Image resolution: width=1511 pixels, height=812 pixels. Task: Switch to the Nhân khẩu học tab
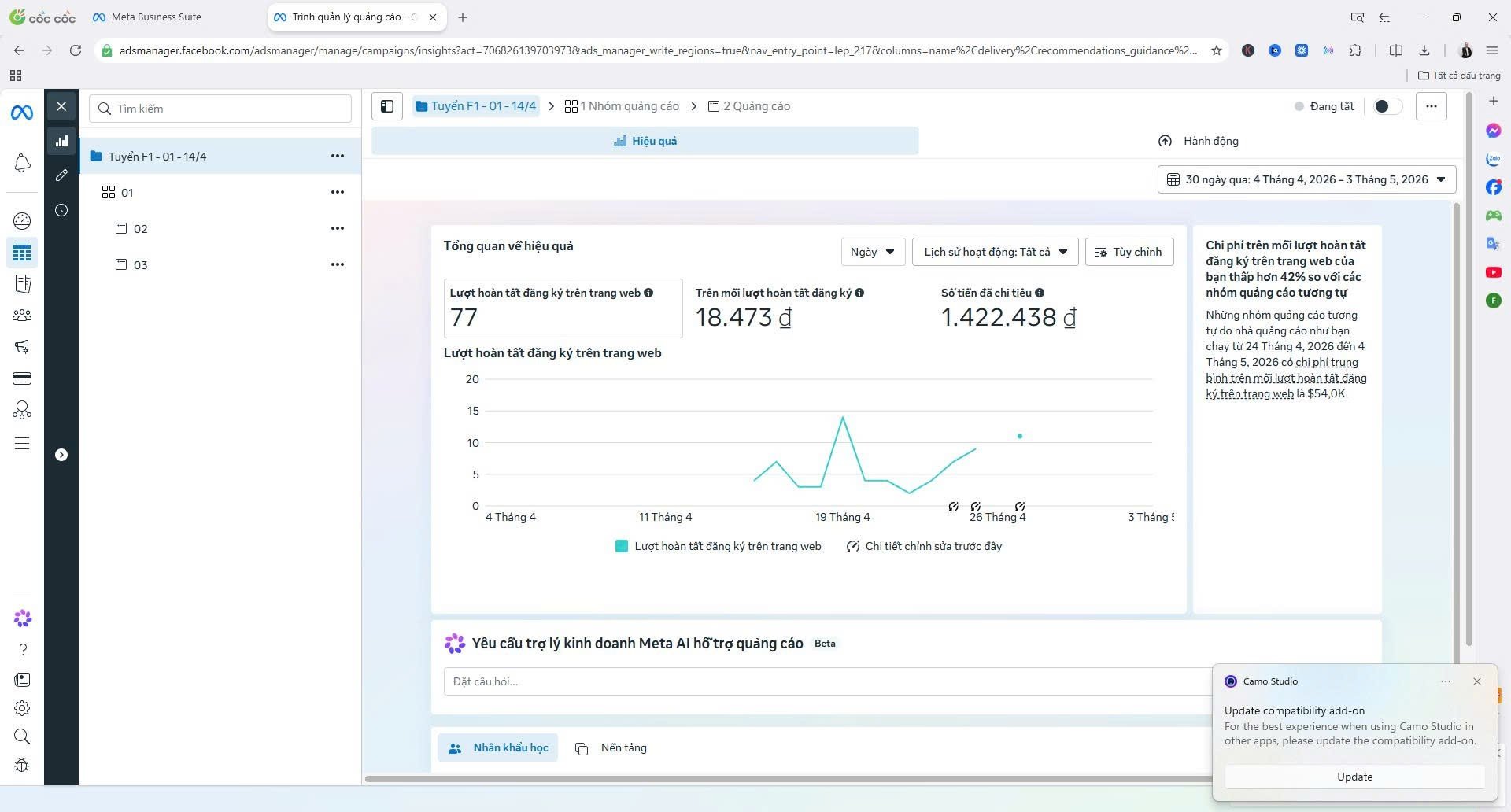pos(497,747)
